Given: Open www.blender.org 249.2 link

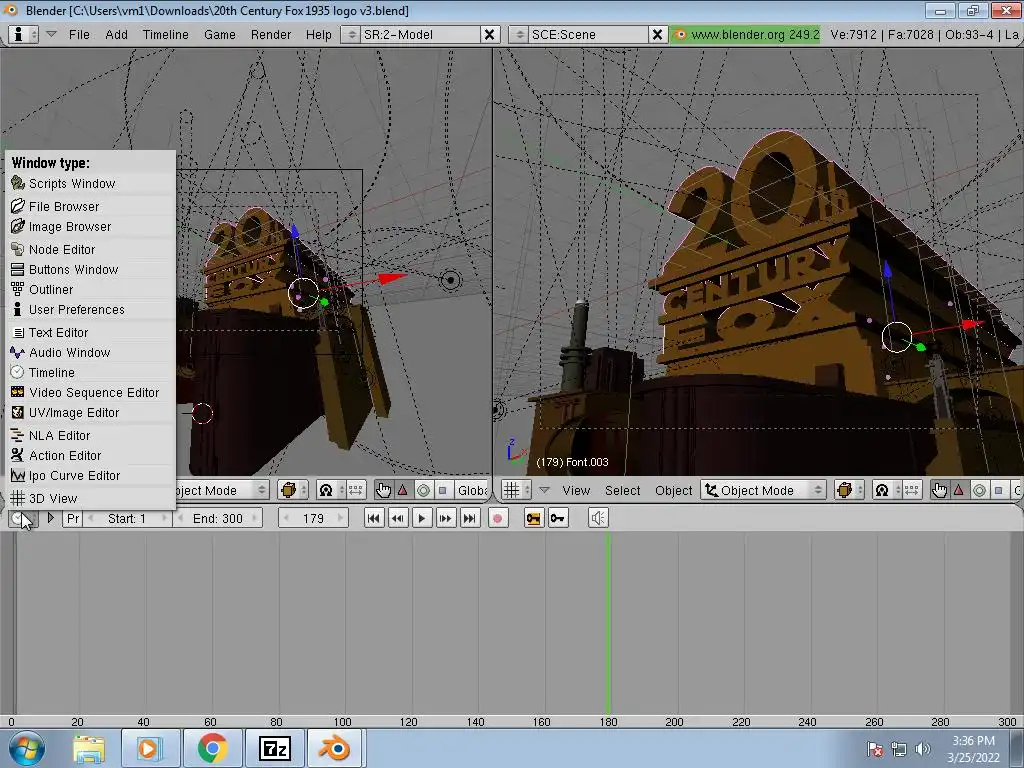Looking at the screenshot, I should pos(746,35).
